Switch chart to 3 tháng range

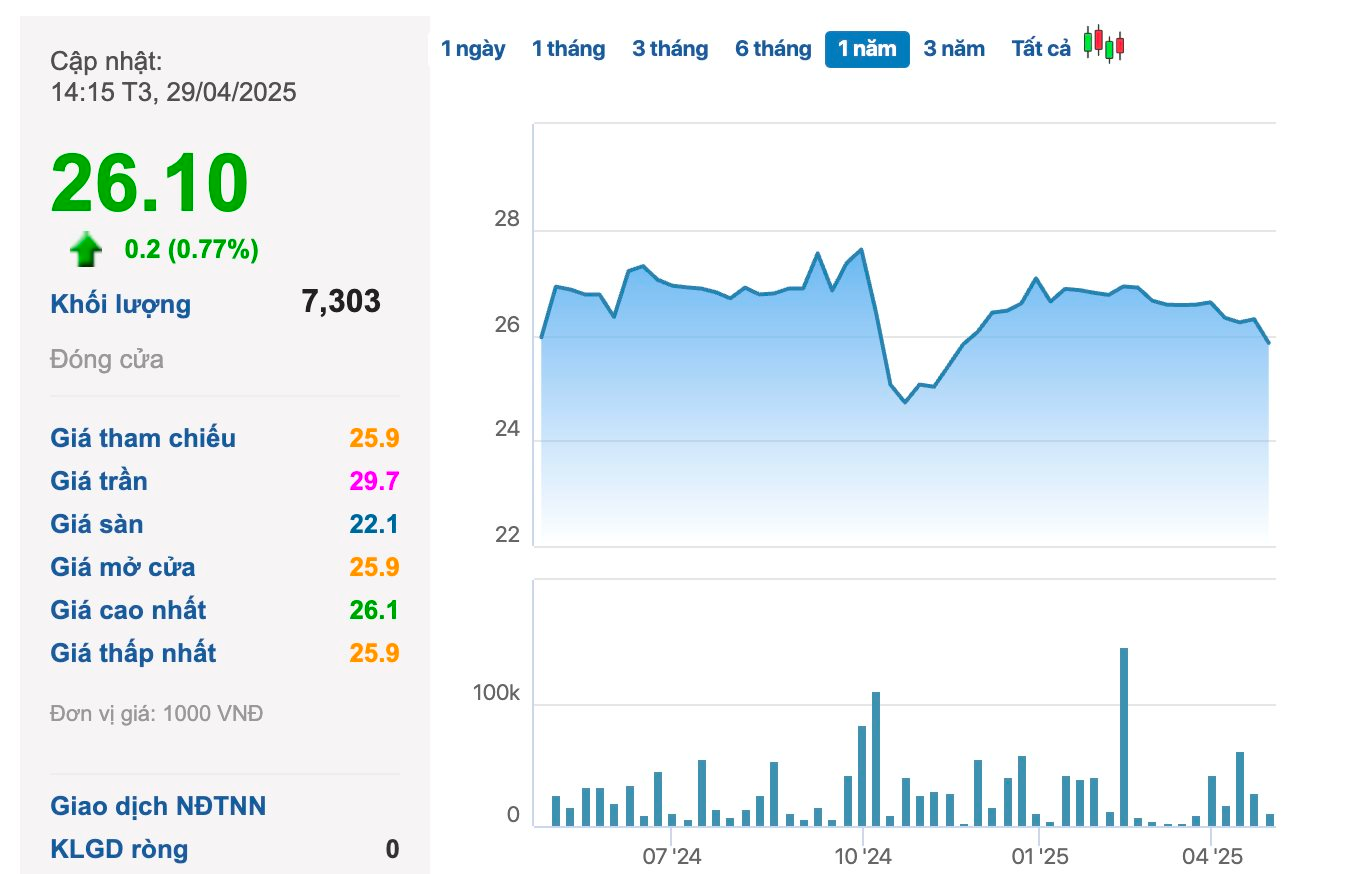tap(670, 49)
